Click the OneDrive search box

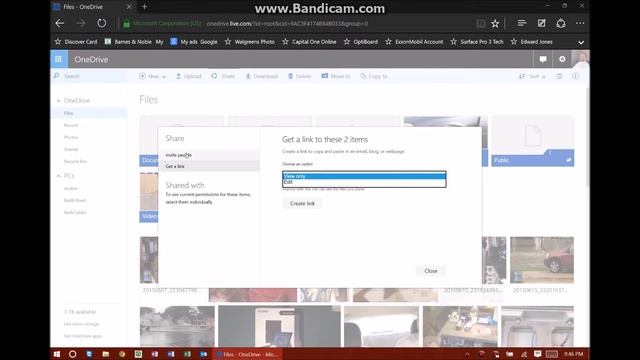[x=90, y=76]
